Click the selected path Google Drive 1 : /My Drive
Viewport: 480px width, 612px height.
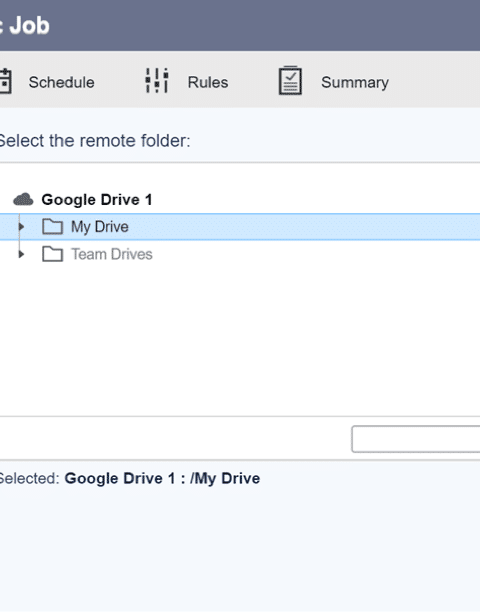[162, 479]
